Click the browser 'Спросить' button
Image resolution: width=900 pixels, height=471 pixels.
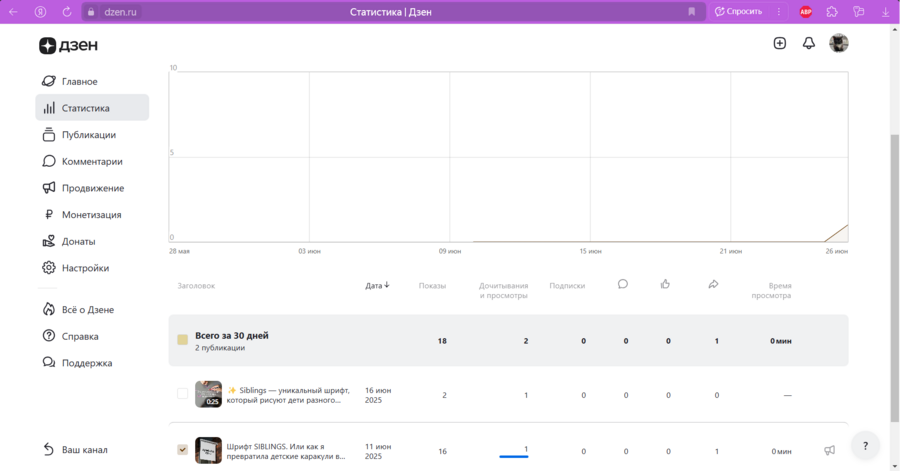point(738,12)
